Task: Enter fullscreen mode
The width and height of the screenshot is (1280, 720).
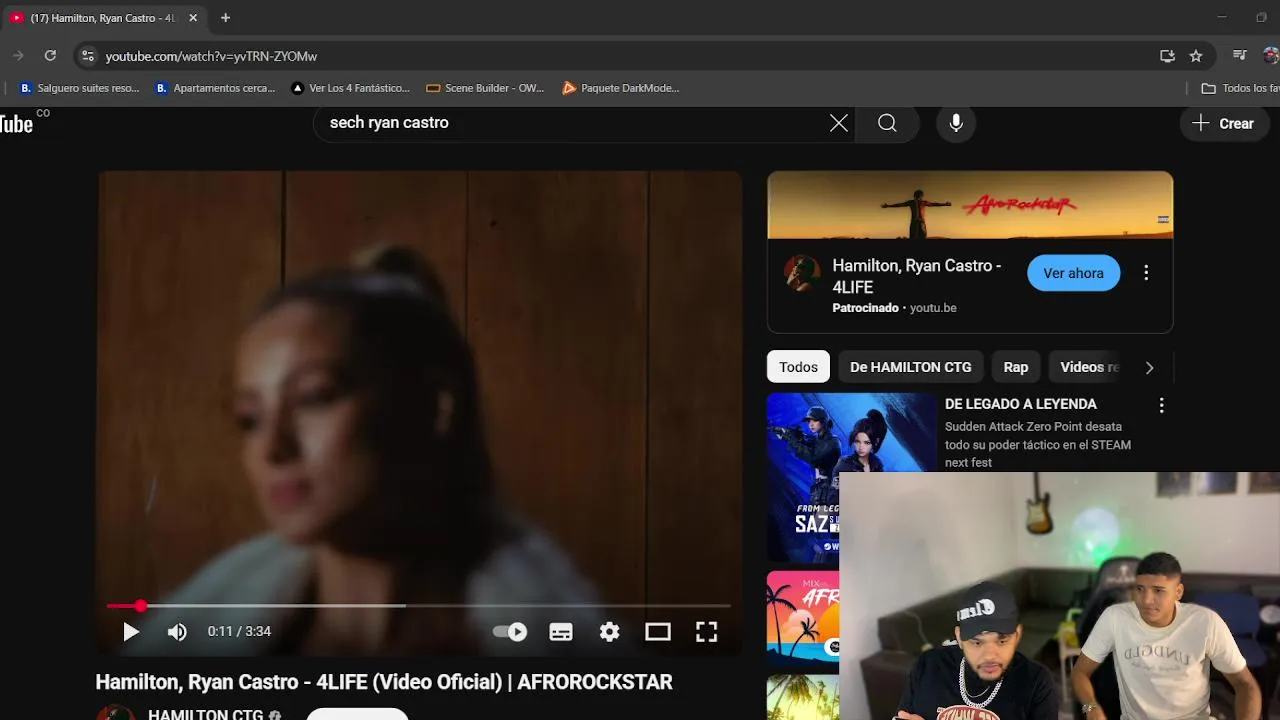Action: point(707,632)
